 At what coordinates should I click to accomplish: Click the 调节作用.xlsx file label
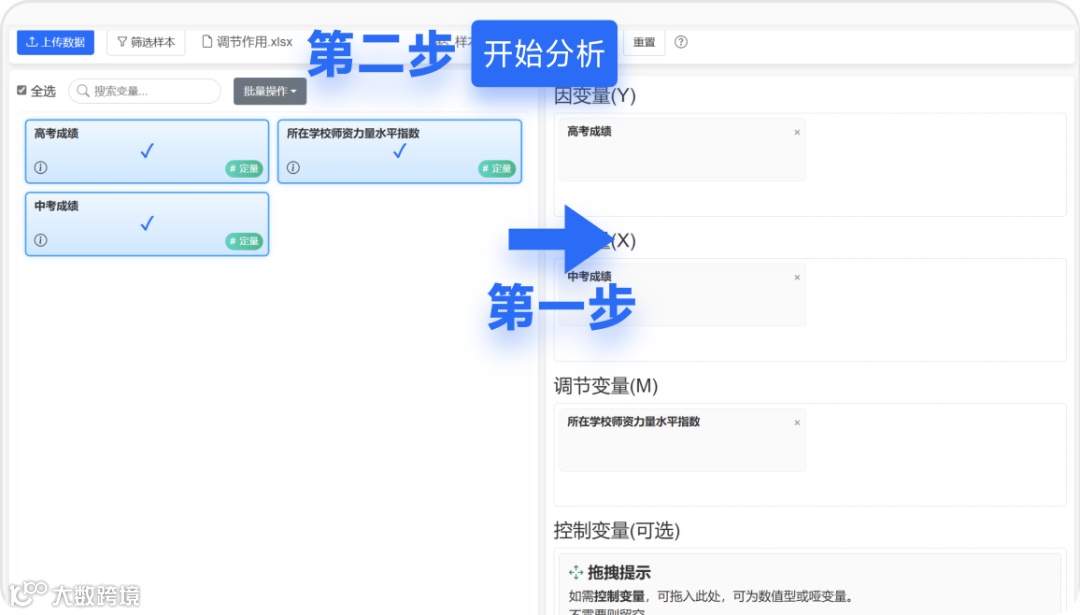point(247,42)
